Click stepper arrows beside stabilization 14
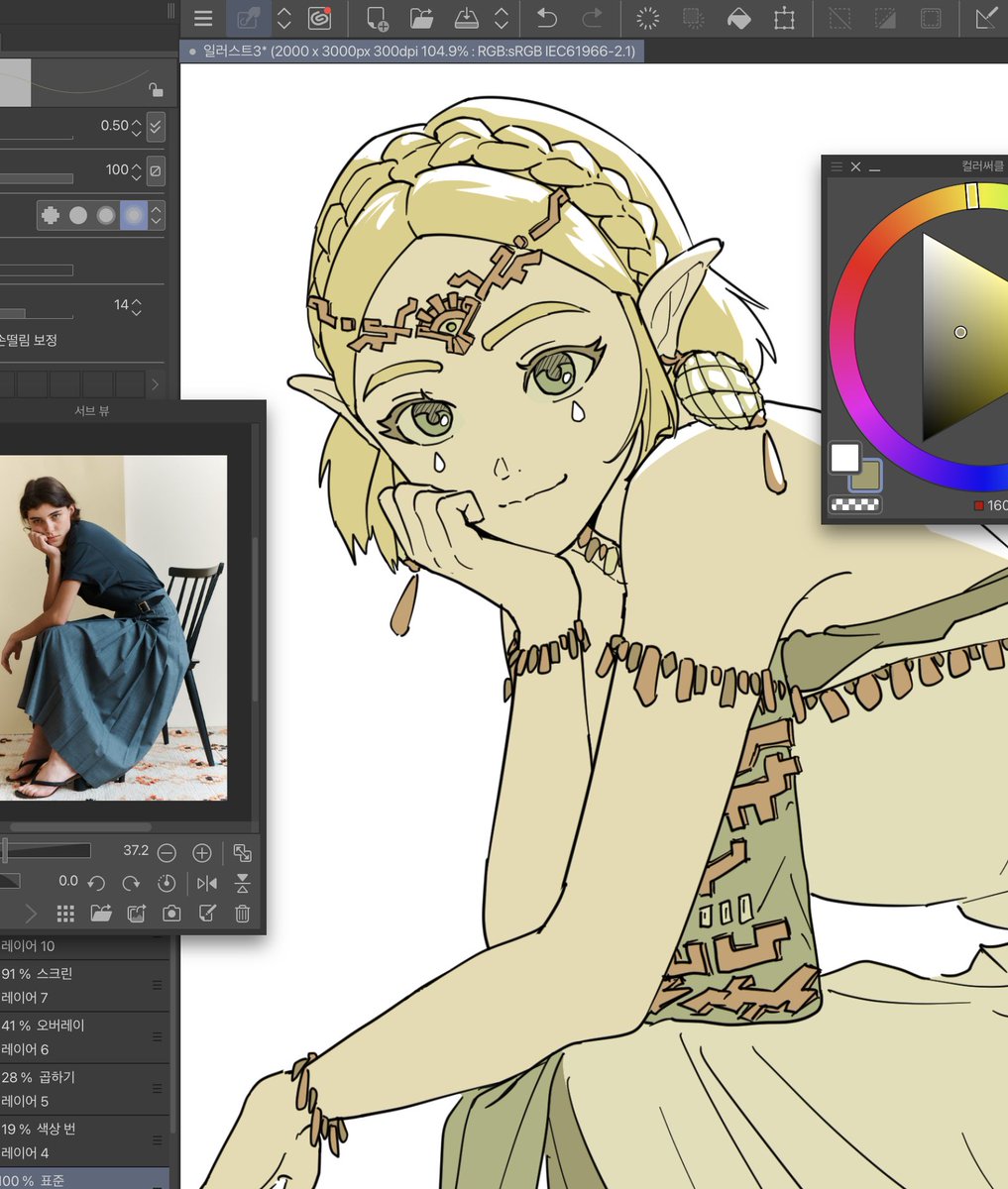The height and width of the screenshot is (1189, 1008). coord(137,306)
